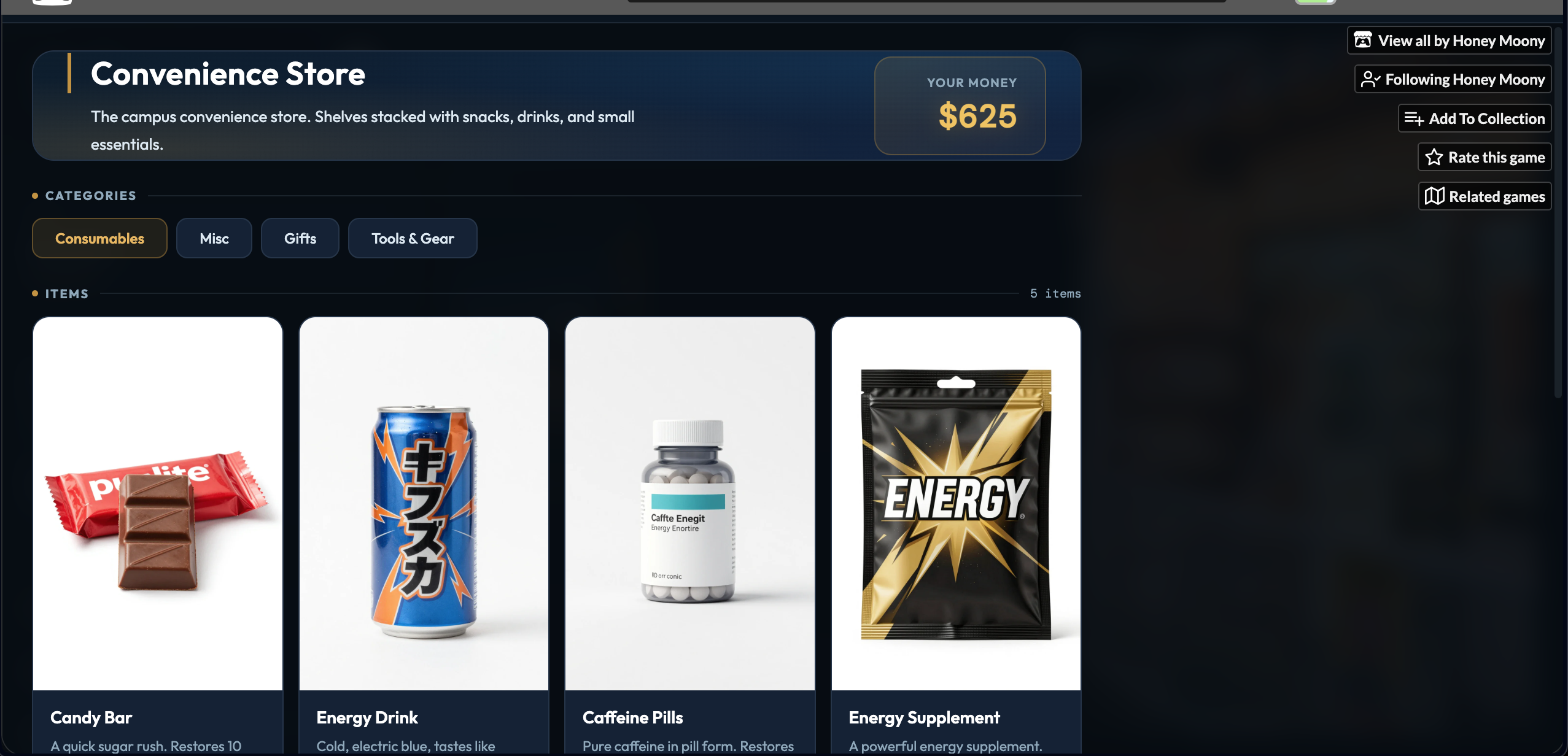The height and width of the screenshot is (756, 1568).
Task: Select the Consumables category tab
Action: (99, 238)
